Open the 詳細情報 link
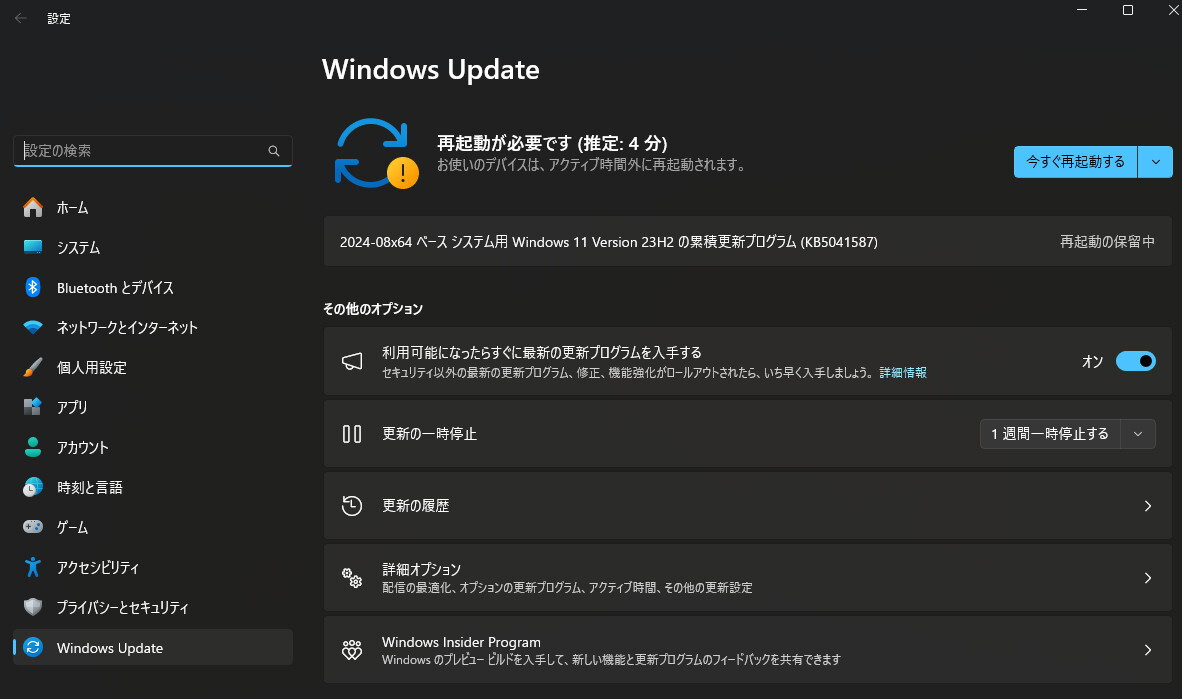Screen dimensions: 1182x699 point(903,372)
